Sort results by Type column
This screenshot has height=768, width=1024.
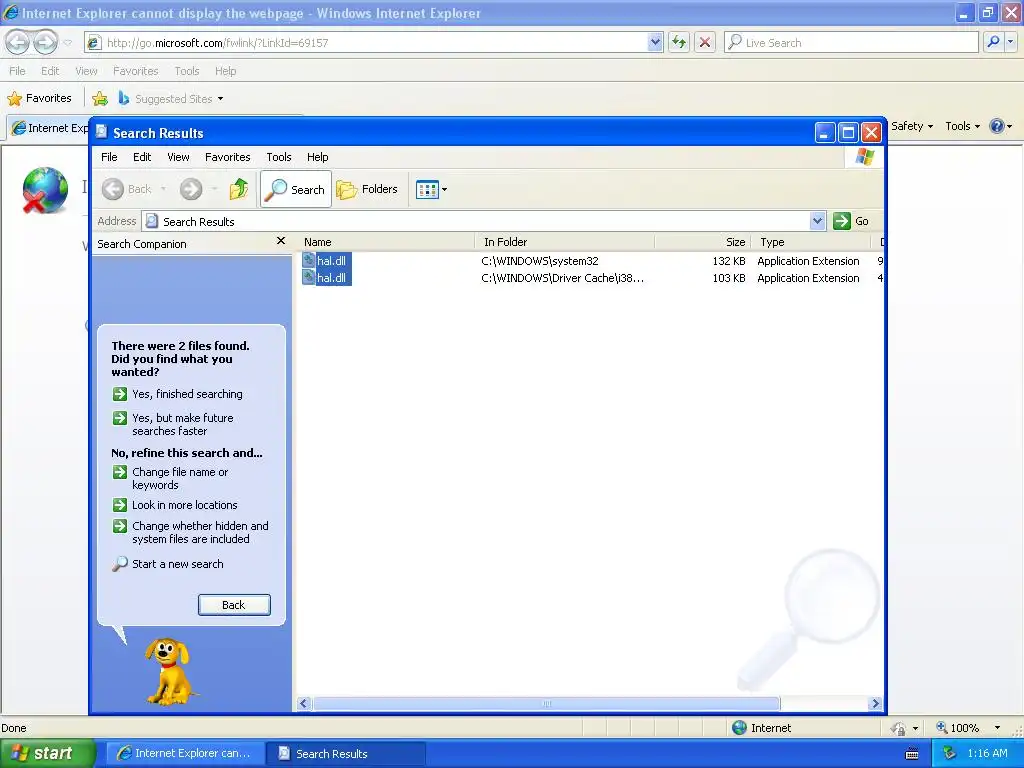tap(811, 242)
